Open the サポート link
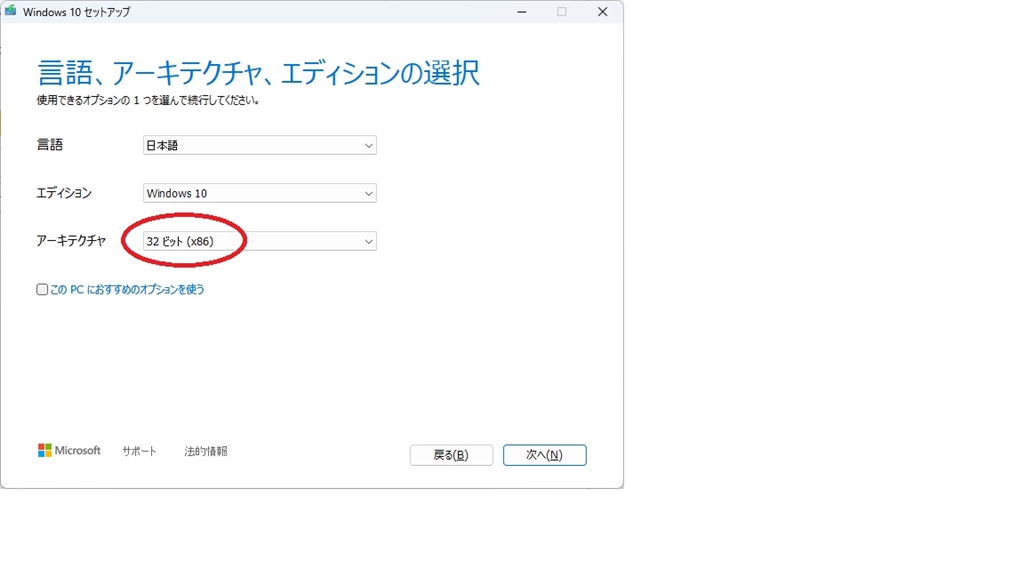Screen dimensions: 1024x576 pyautogui.click(x=139, y=451)
